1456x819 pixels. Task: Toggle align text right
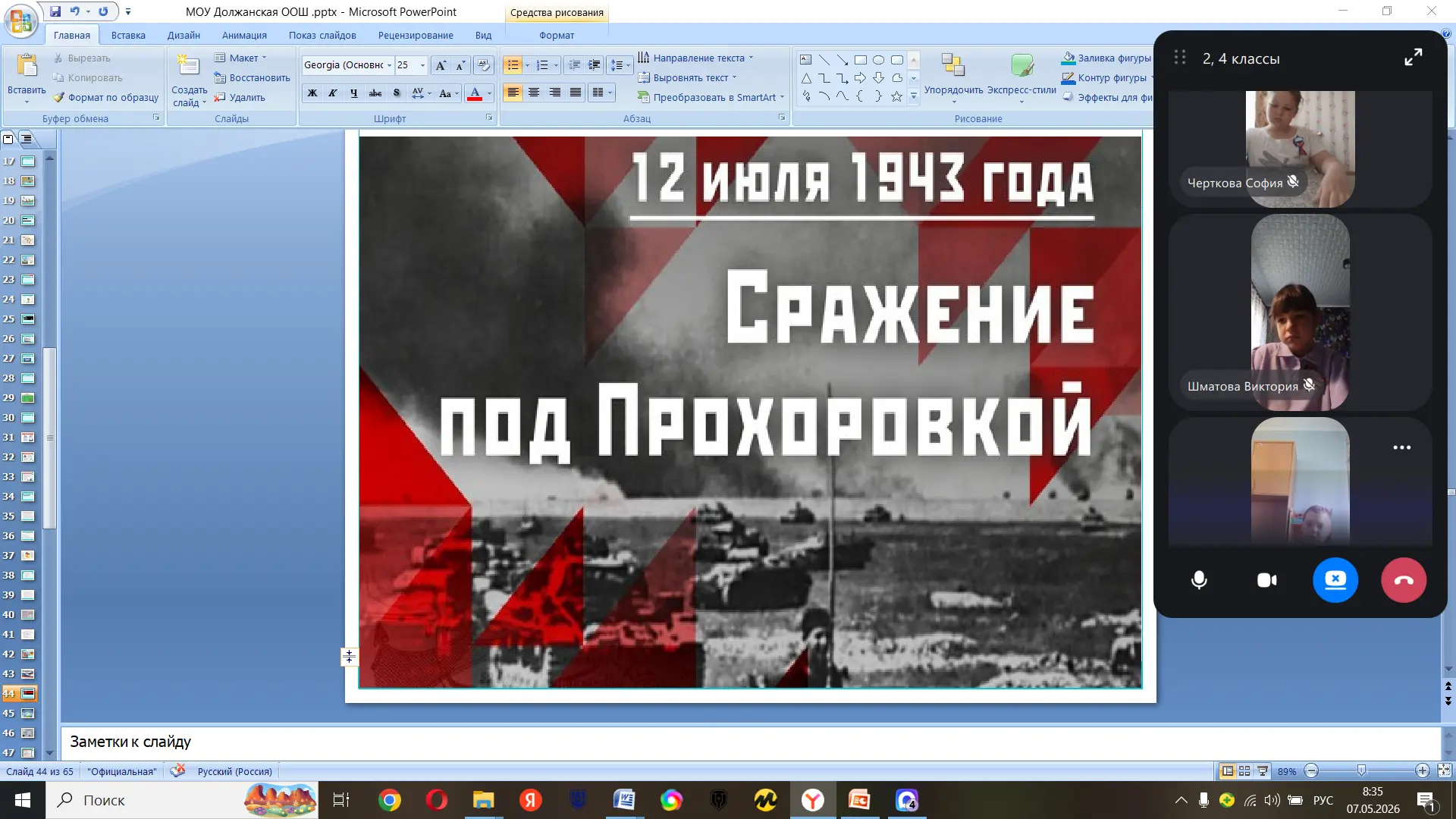coord(555,93)
